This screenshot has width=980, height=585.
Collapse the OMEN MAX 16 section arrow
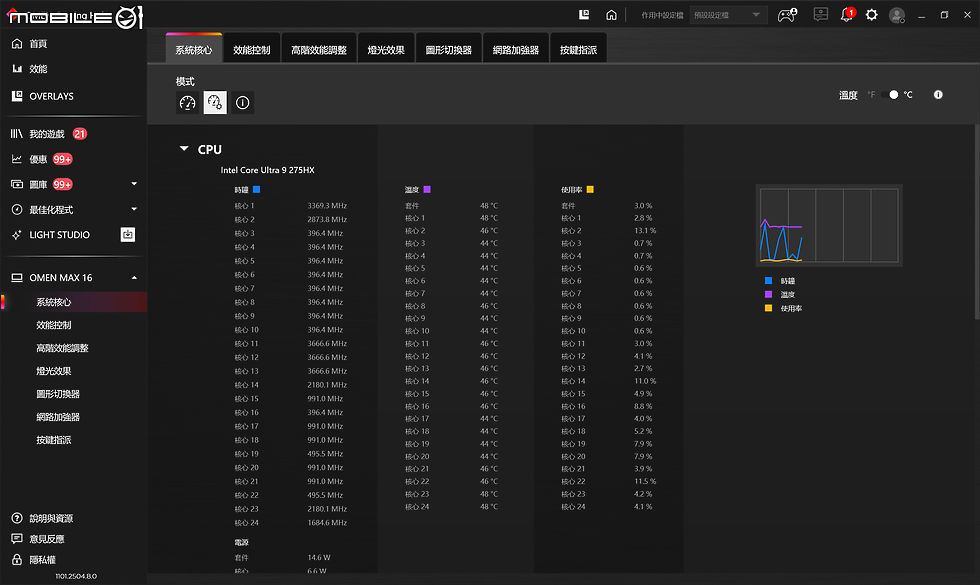click(x=134, y=278)
